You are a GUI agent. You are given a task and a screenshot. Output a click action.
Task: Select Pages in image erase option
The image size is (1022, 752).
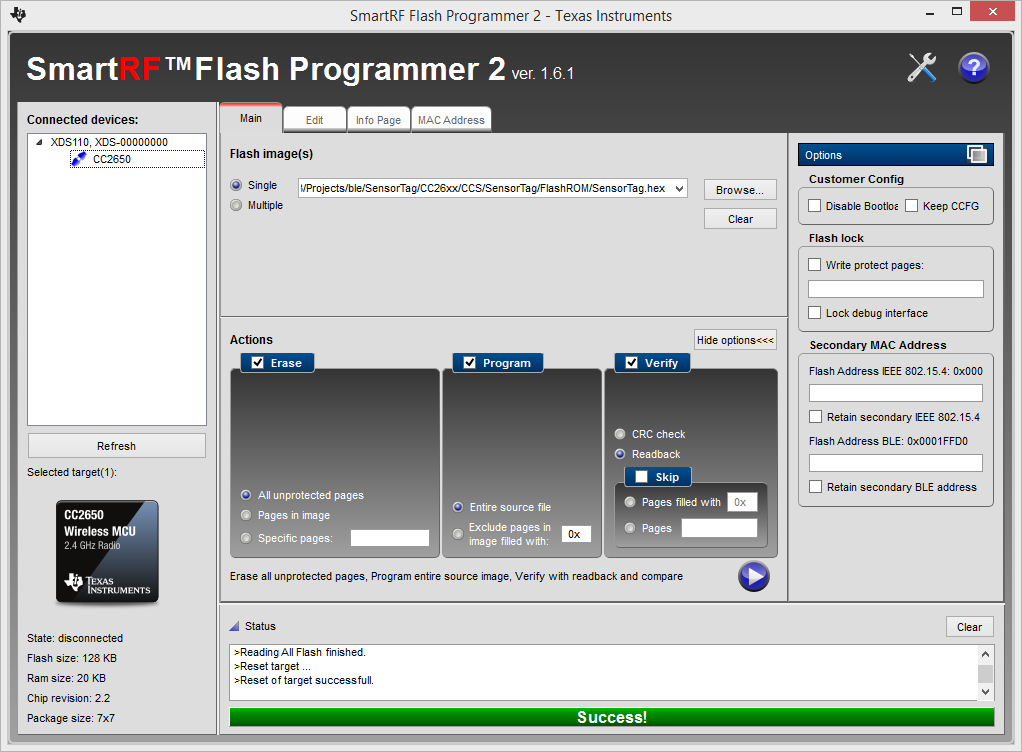[246, 515]
